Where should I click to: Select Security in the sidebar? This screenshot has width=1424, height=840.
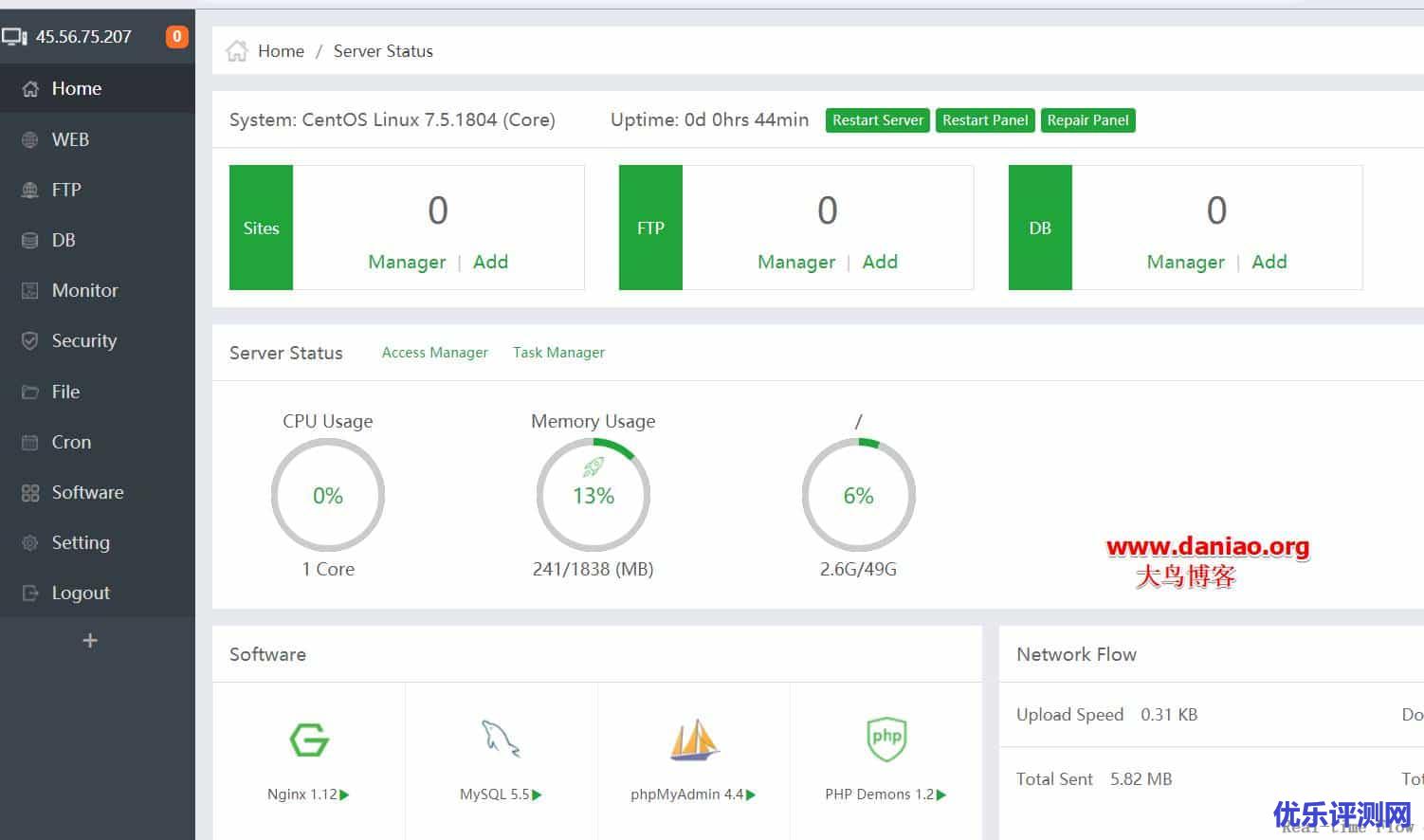coord(98,340)
